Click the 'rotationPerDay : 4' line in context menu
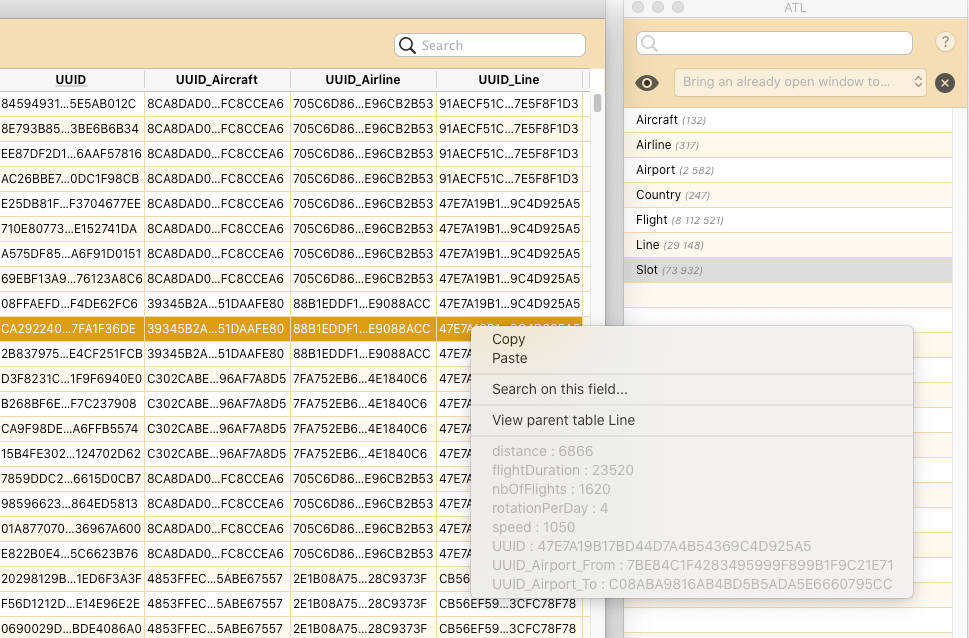This screenshot has width=969, height=638. pyautogui.click(x=550, y=508)
